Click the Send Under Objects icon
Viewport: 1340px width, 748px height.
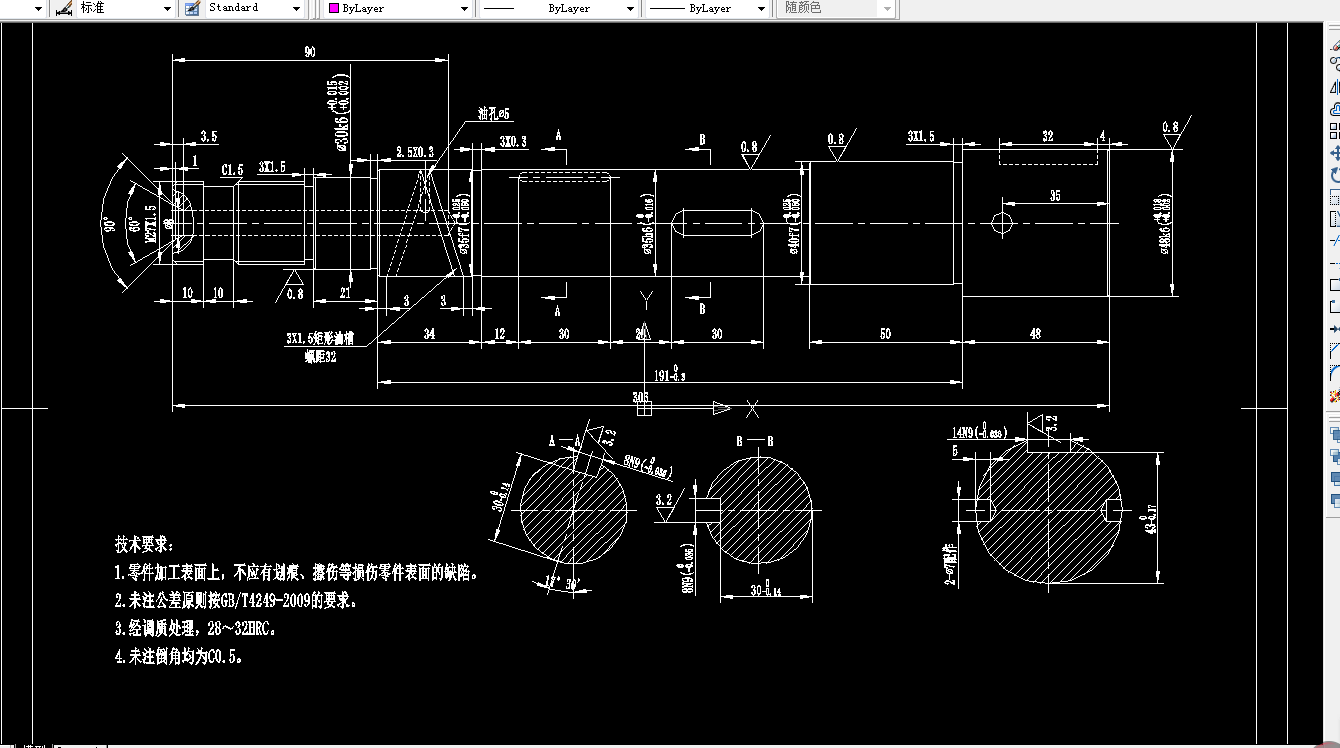click(x=1334, y=500)
